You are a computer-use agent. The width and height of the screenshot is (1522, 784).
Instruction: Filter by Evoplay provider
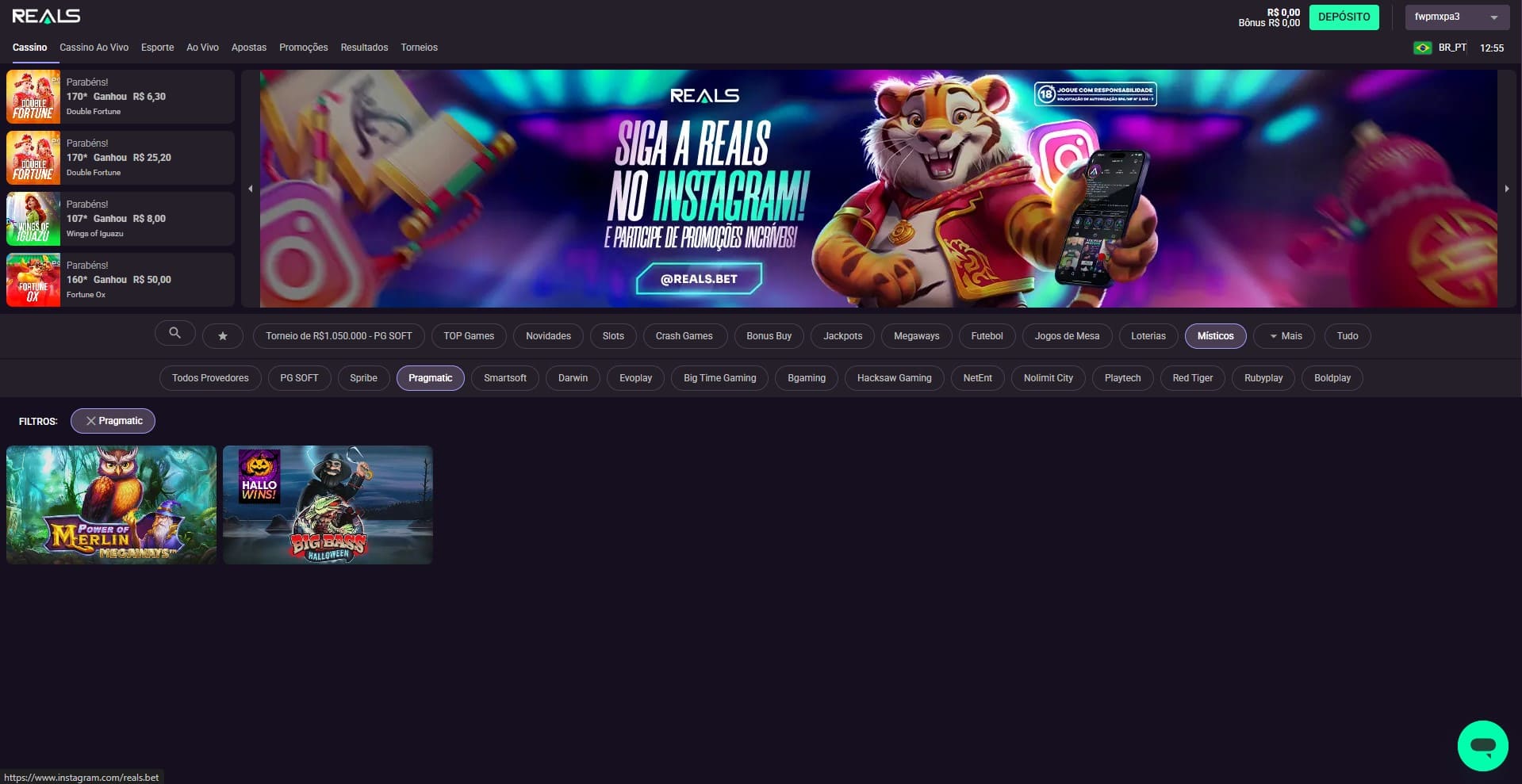pos(635,378)
